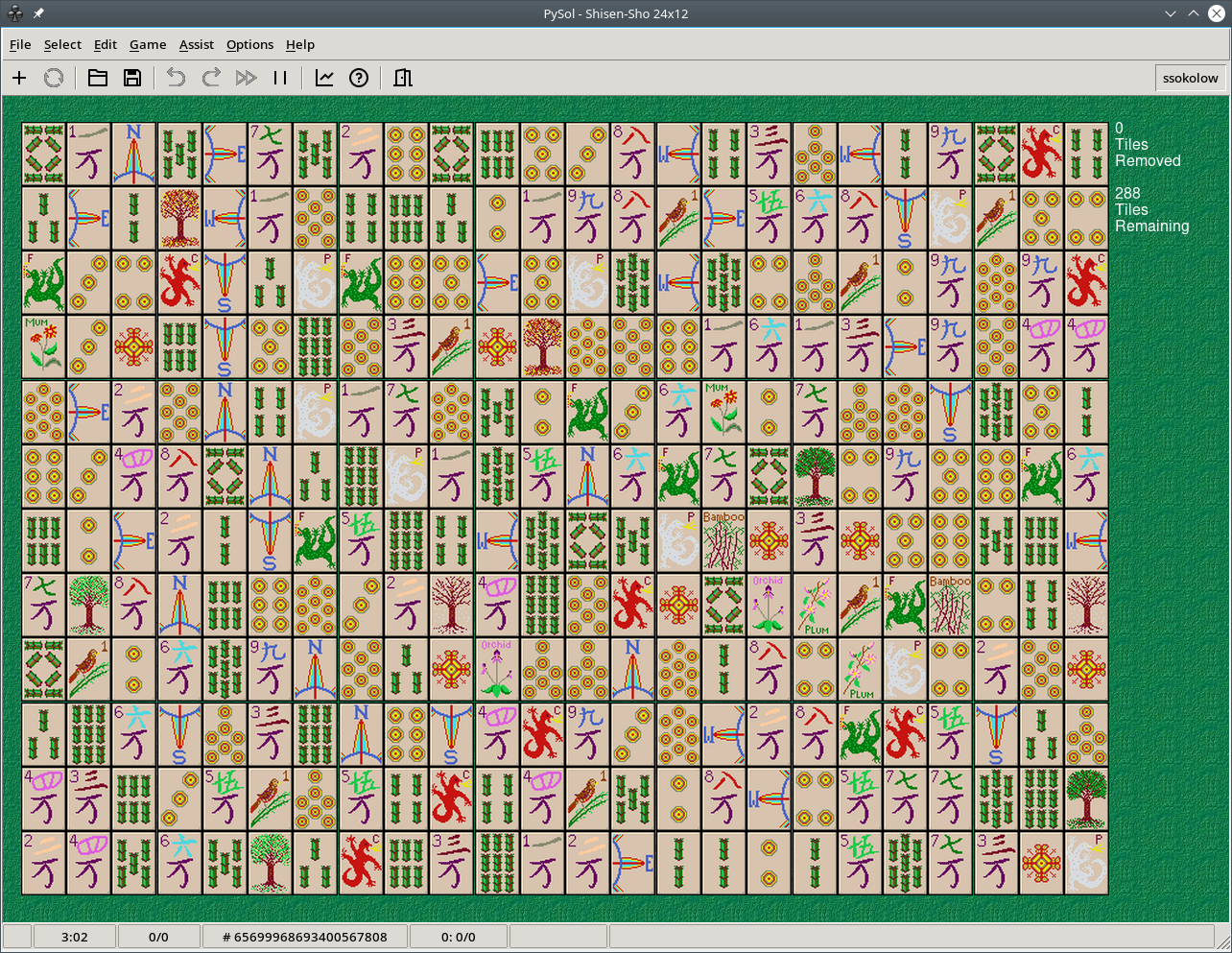Image resolution: width=1232 pixels, height=953 pixels.
Task: View statistics via the line chart icon
Action: [x=324, y=78]
